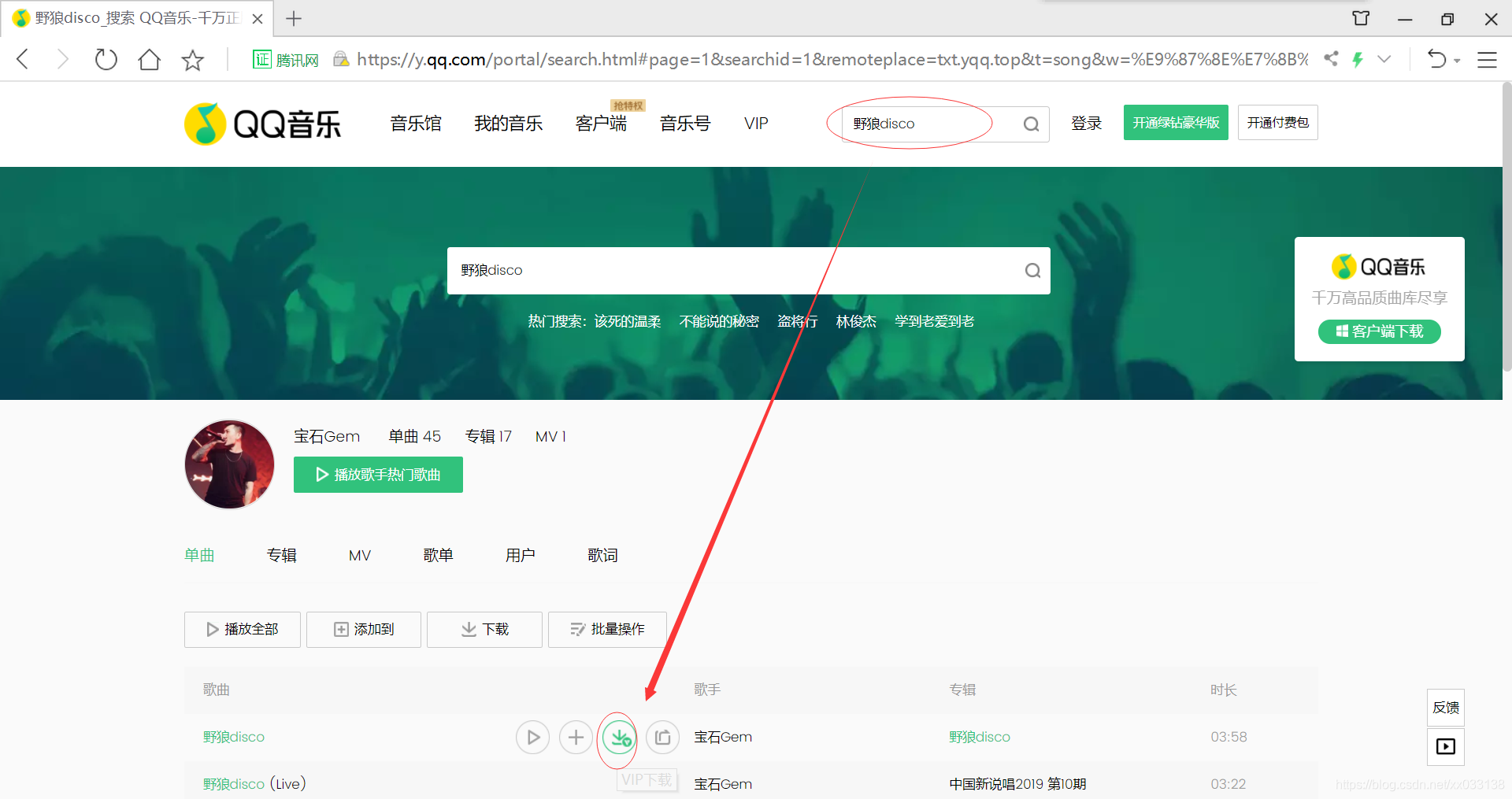The height and width of the screenshot is (799, 1512).
Task: Open the browser hamburger menu
Action: [1487, 59]
